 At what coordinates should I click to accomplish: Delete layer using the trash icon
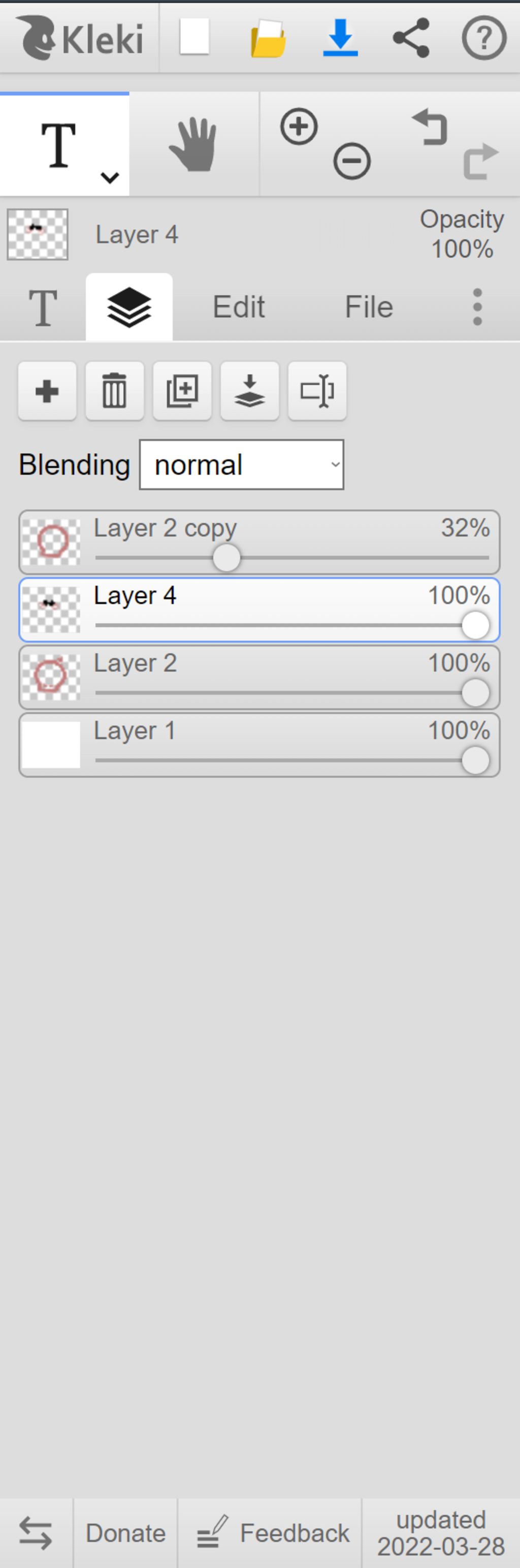tap(114, 391)
